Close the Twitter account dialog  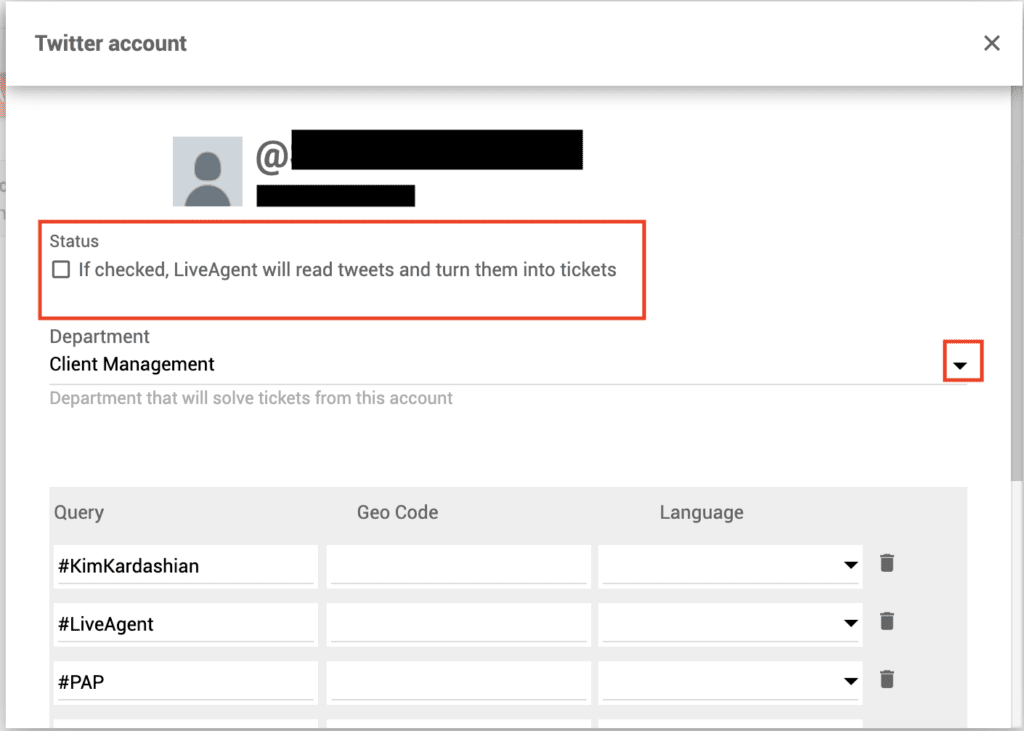tap(991, 43)
